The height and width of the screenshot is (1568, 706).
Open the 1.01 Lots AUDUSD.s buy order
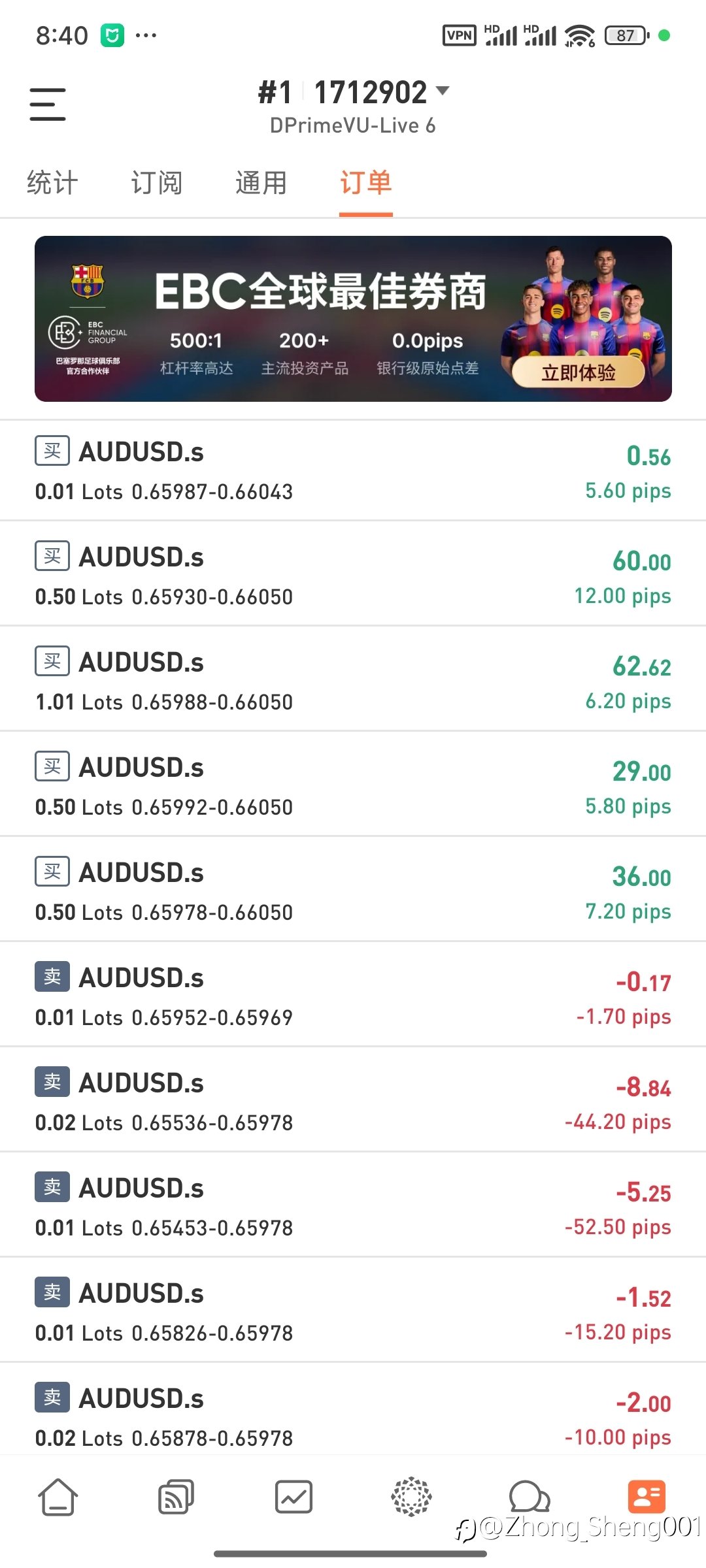click(353, 681)
